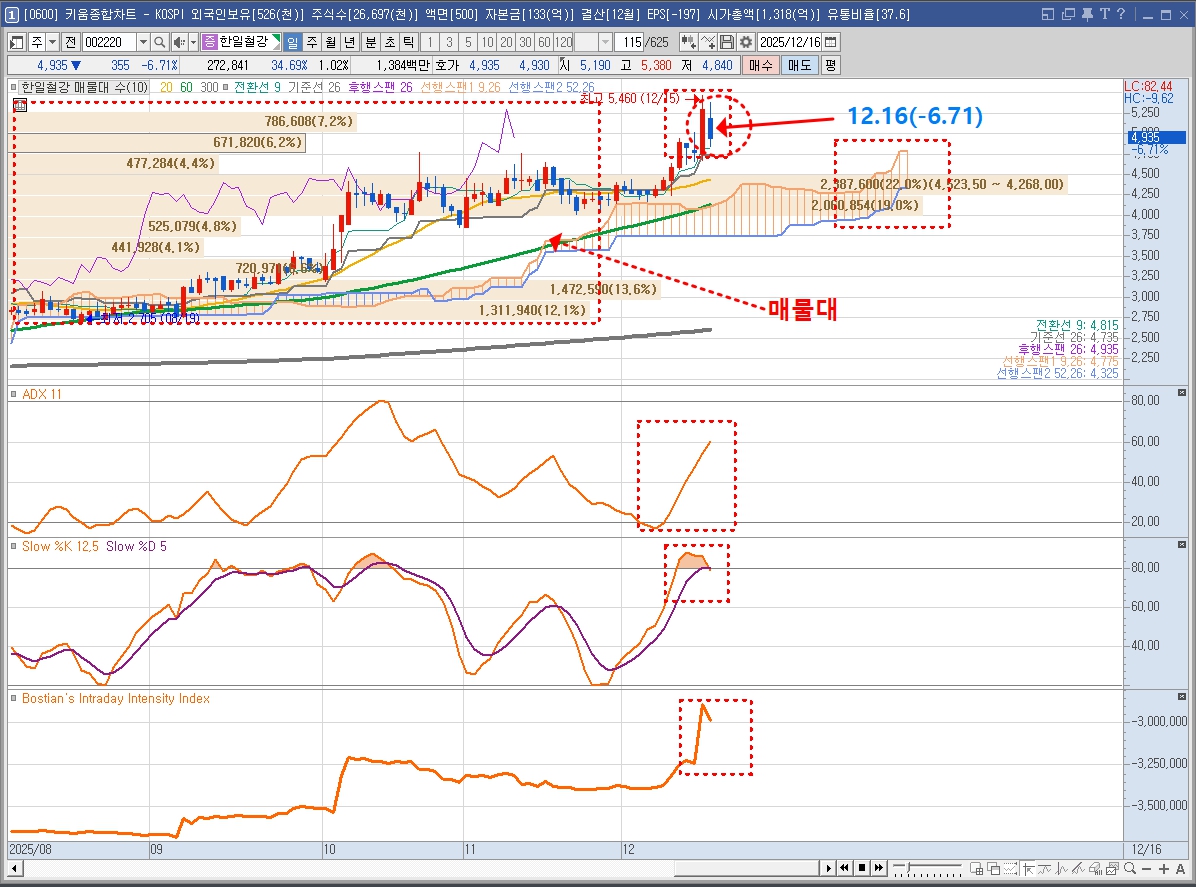Image resolution: width=1196 pixels, height=887 pixels.
Task: Click the overlapping windows icon in bottom toolbar
Action: pos(993,868)
